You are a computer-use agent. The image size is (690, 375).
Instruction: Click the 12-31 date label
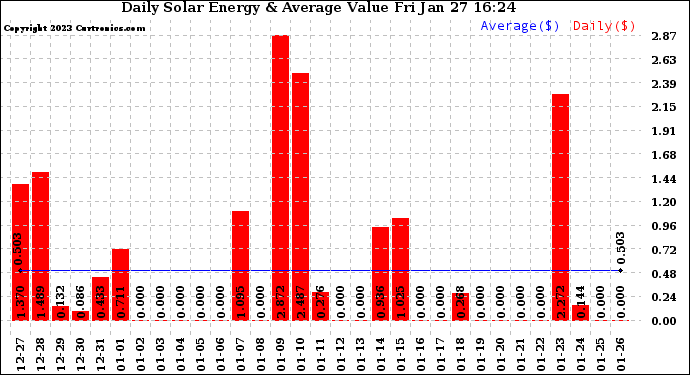click(100, 355)
